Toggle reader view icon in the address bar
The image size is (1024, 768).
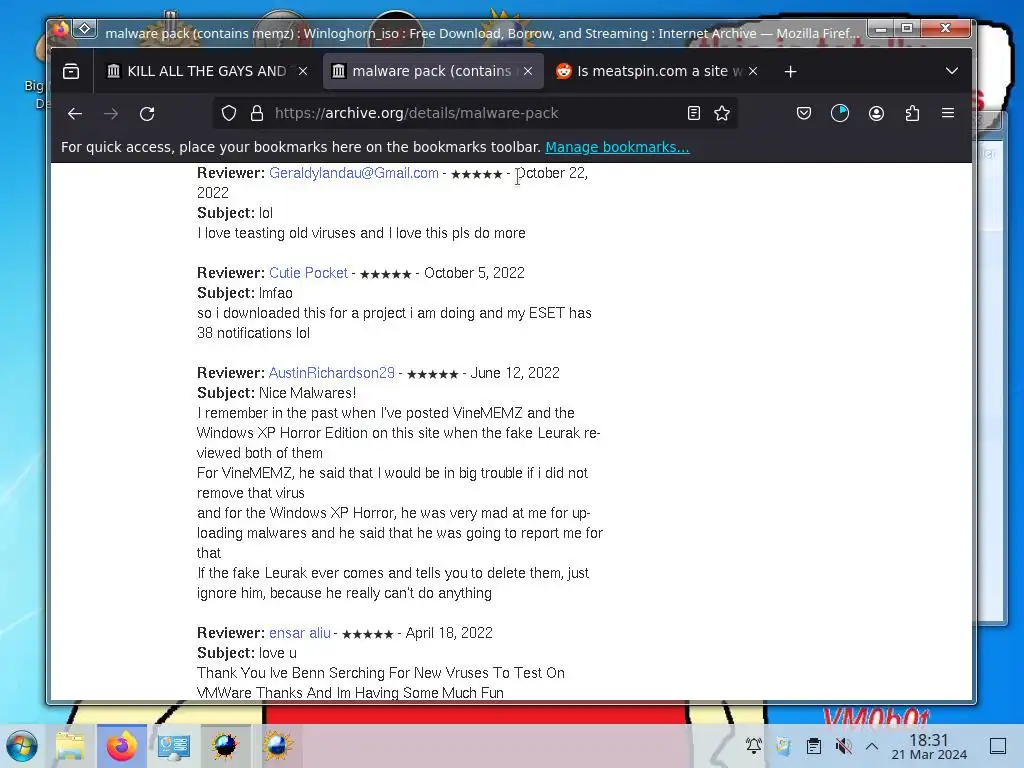click(x=694, y=114)
